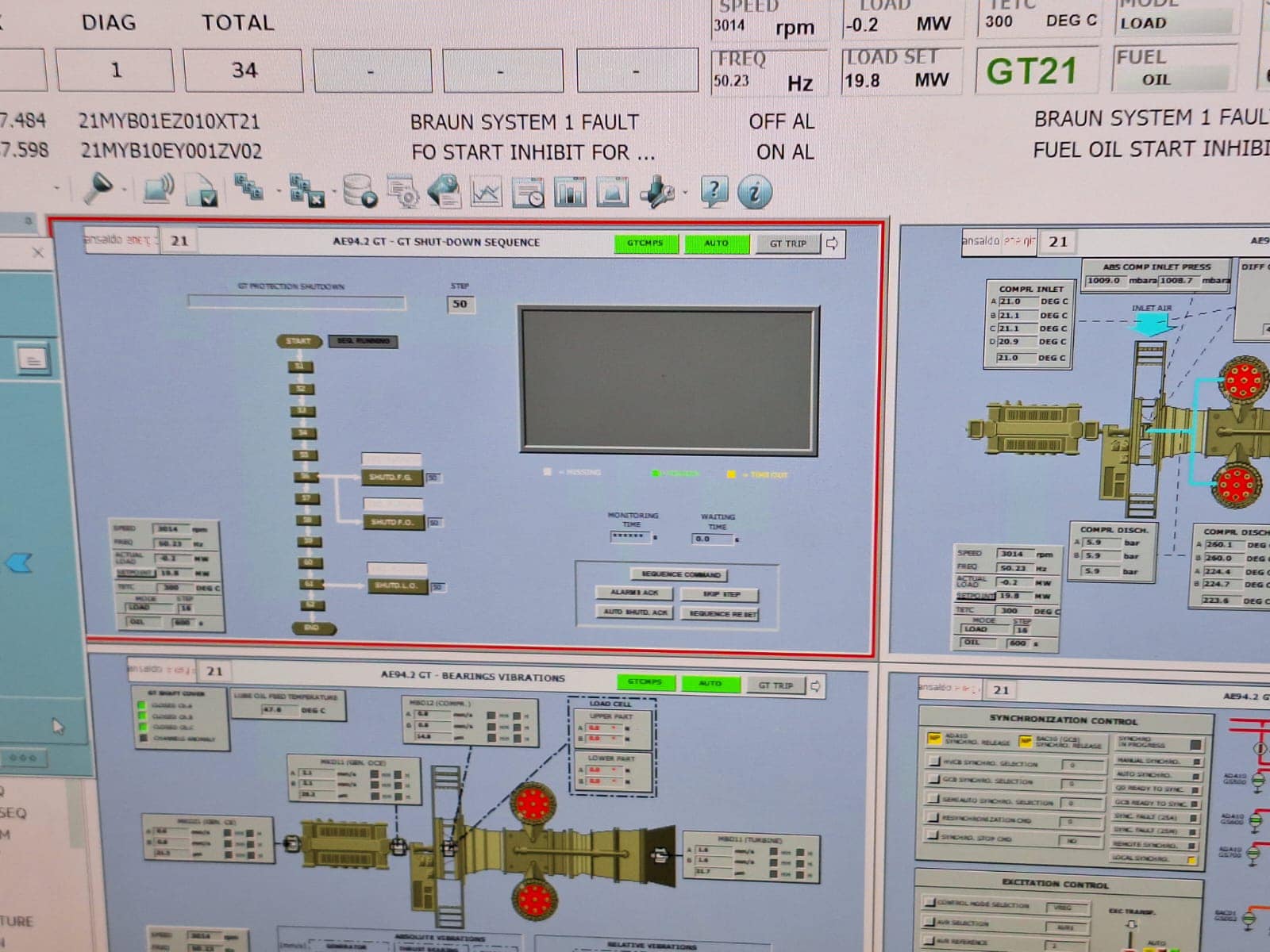Open dropdown arrow next to flashlight icon

click(x=125, y=190)
